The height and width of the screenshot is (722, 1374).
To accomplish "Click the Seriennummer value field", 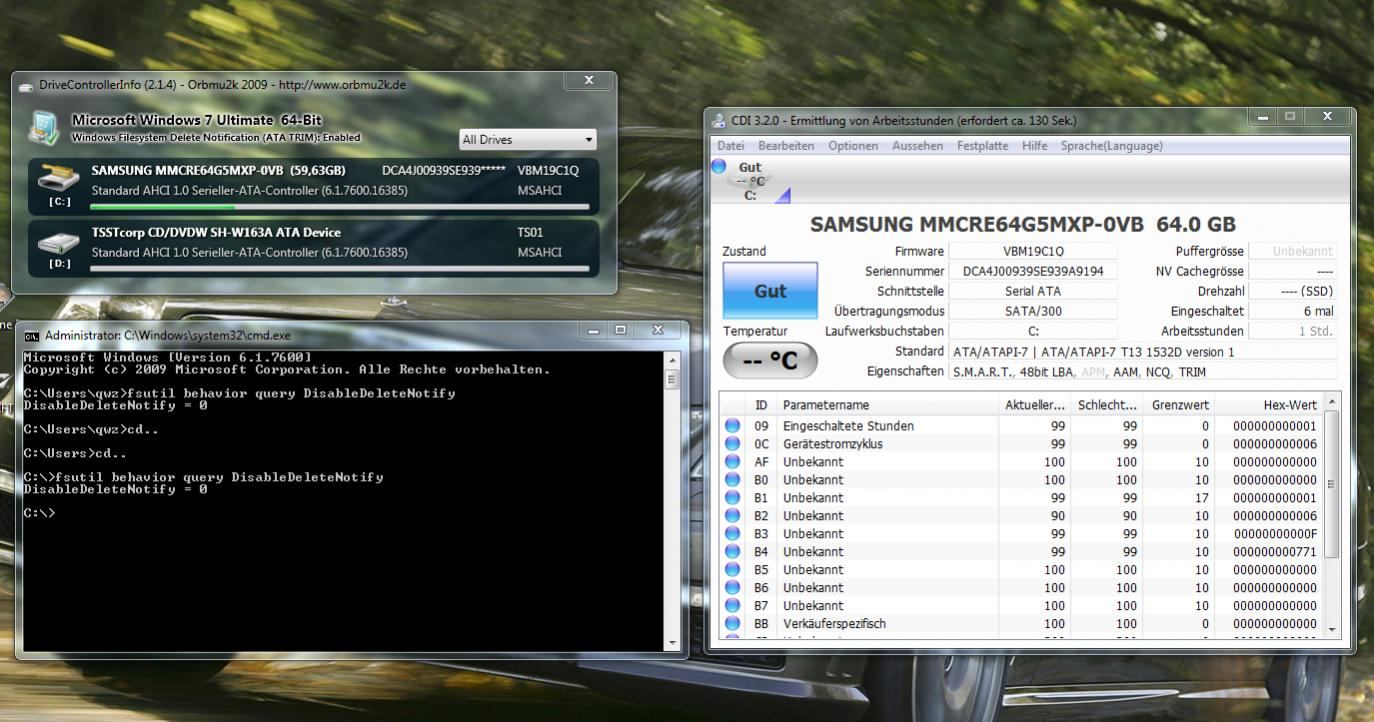I will (x=1033, y=271).
